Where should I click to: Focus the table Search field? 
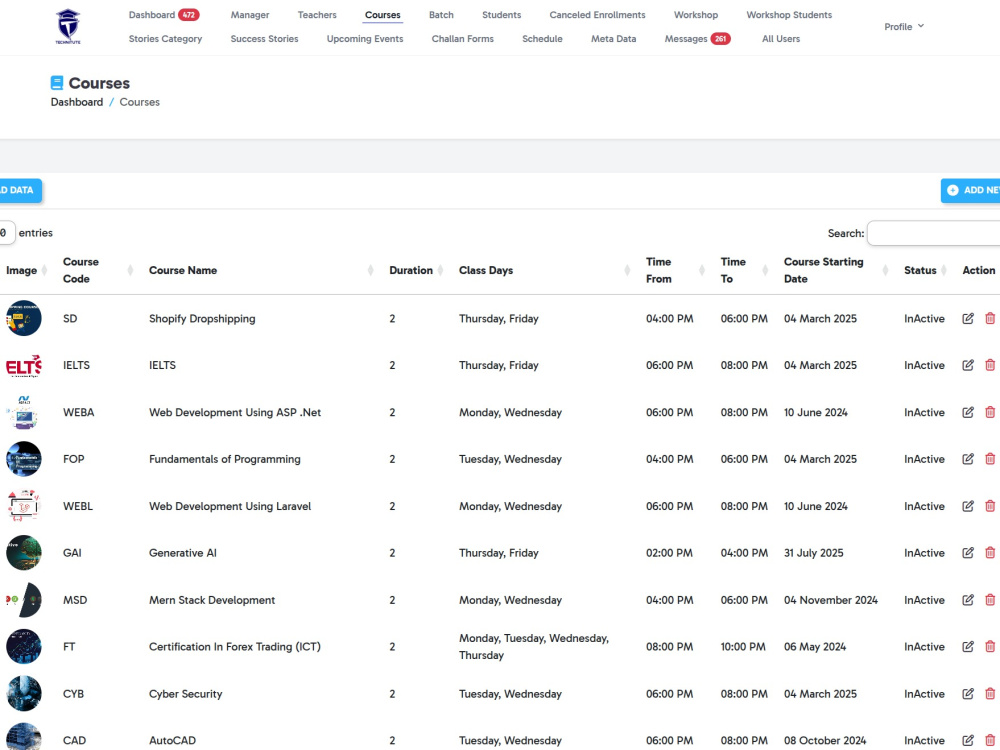click(934, 233)
